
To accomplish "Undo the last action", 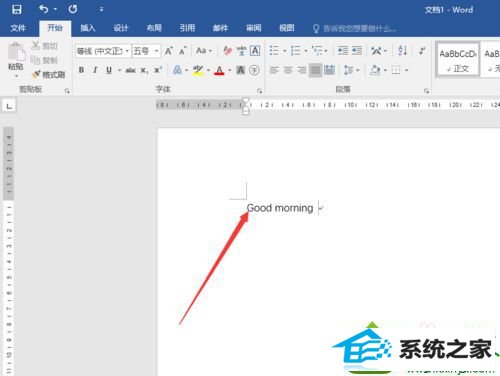I will pos(44,9).
